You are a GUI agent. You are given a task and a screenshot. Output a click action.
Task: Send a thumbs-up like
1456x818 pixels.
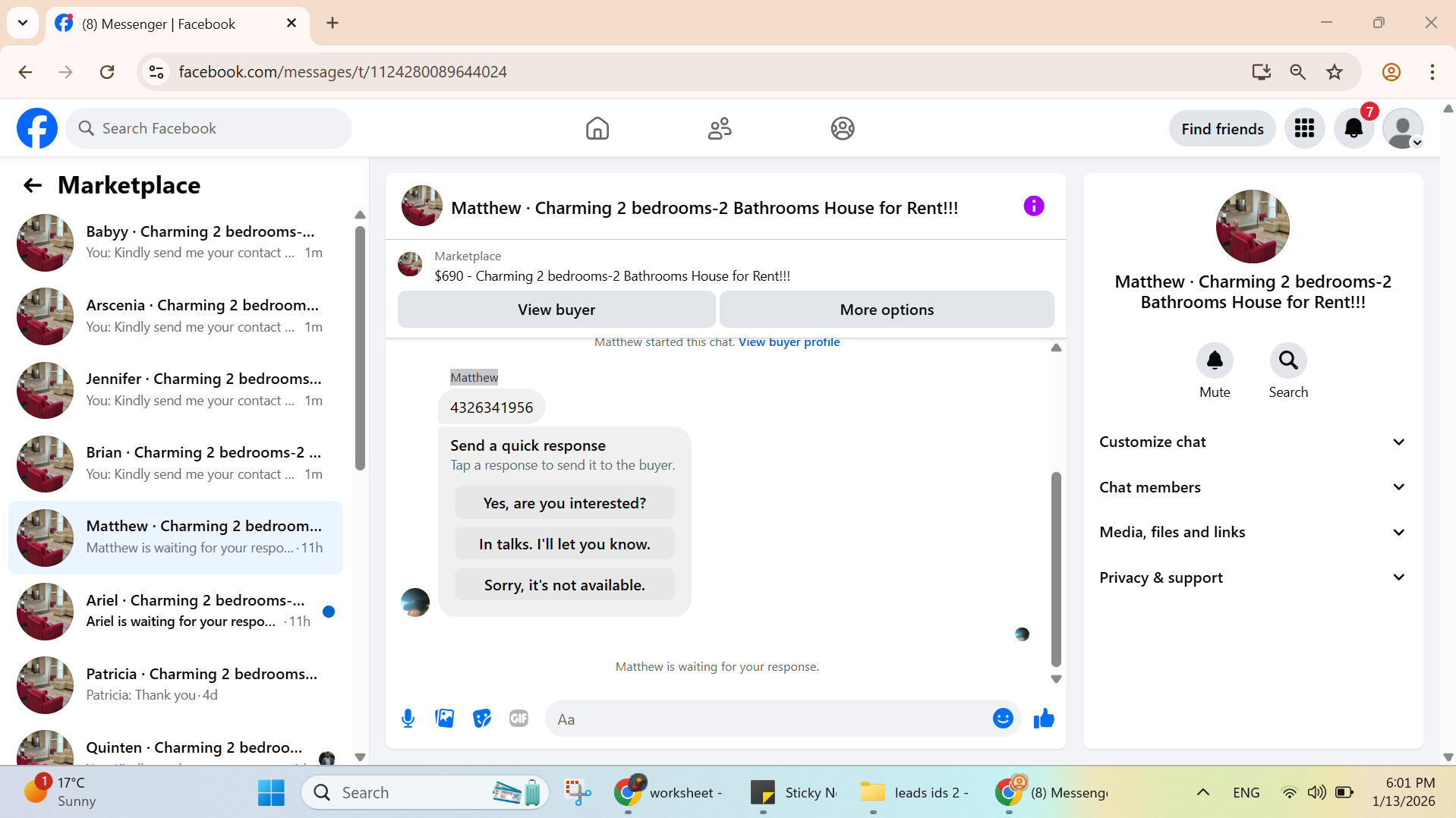pyautogui.click(x=1044, y=718)
